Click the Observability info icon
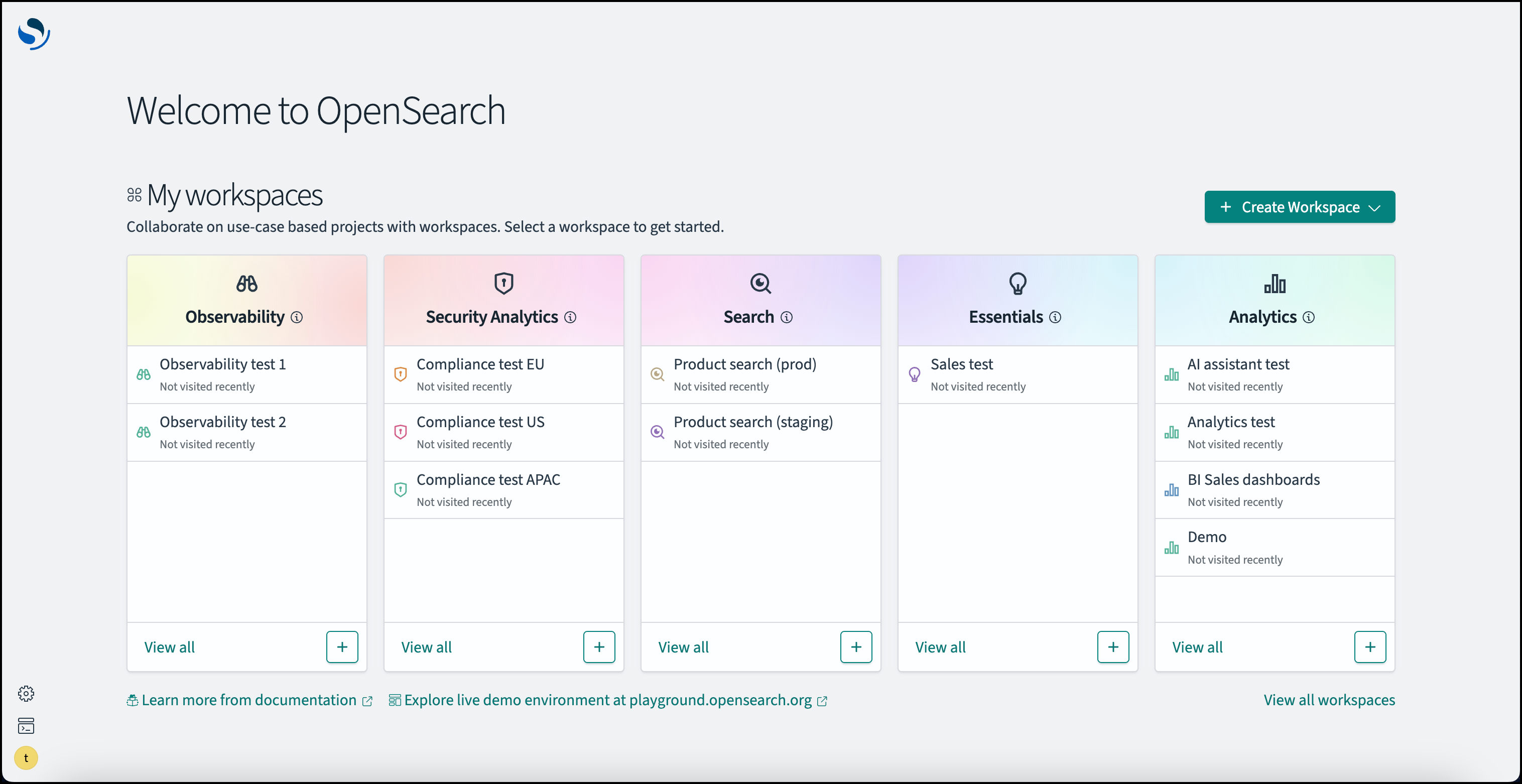Screen dimensions: 1522x784 pos(297,317)
